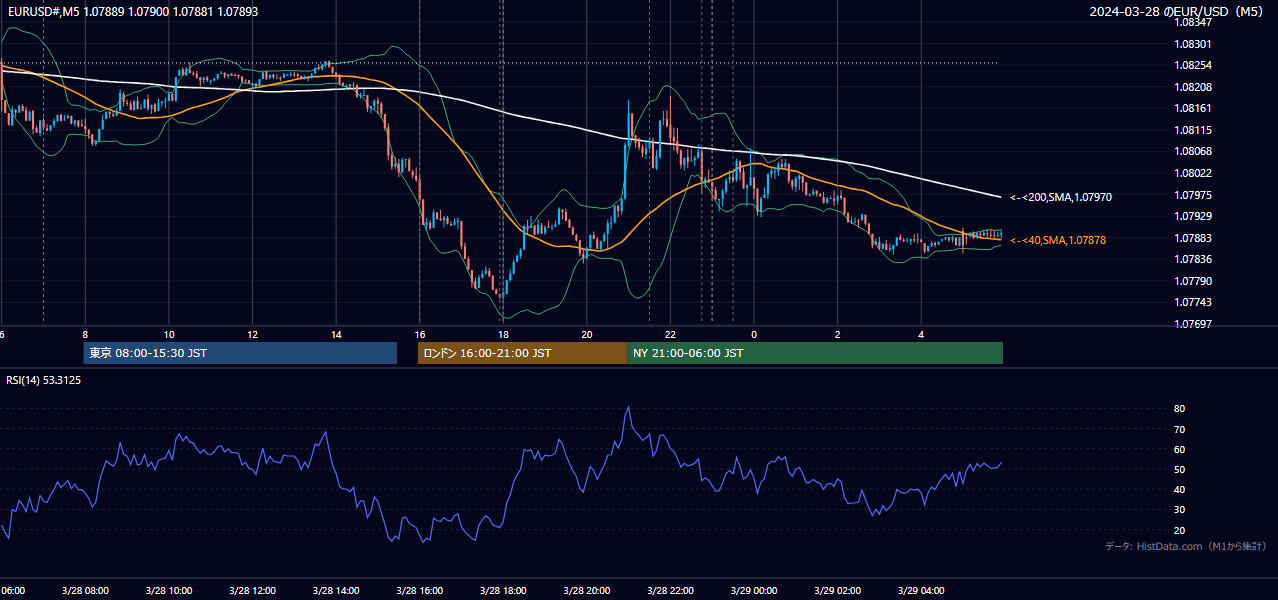This screenshot has height=600, width=1278.
Task: Select the Tokyo 08:00-15:30 JST session bar
Action: click(240, 353)
